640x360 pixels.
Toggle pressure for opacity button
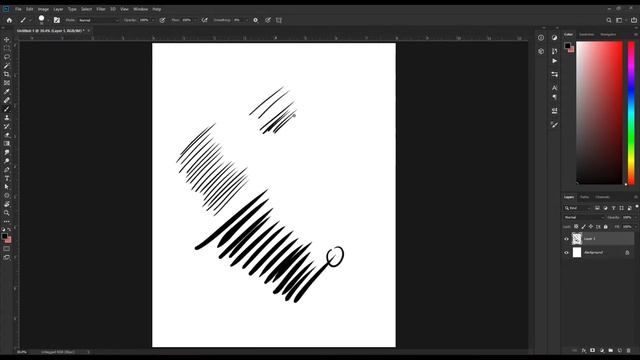coord(162,20)
